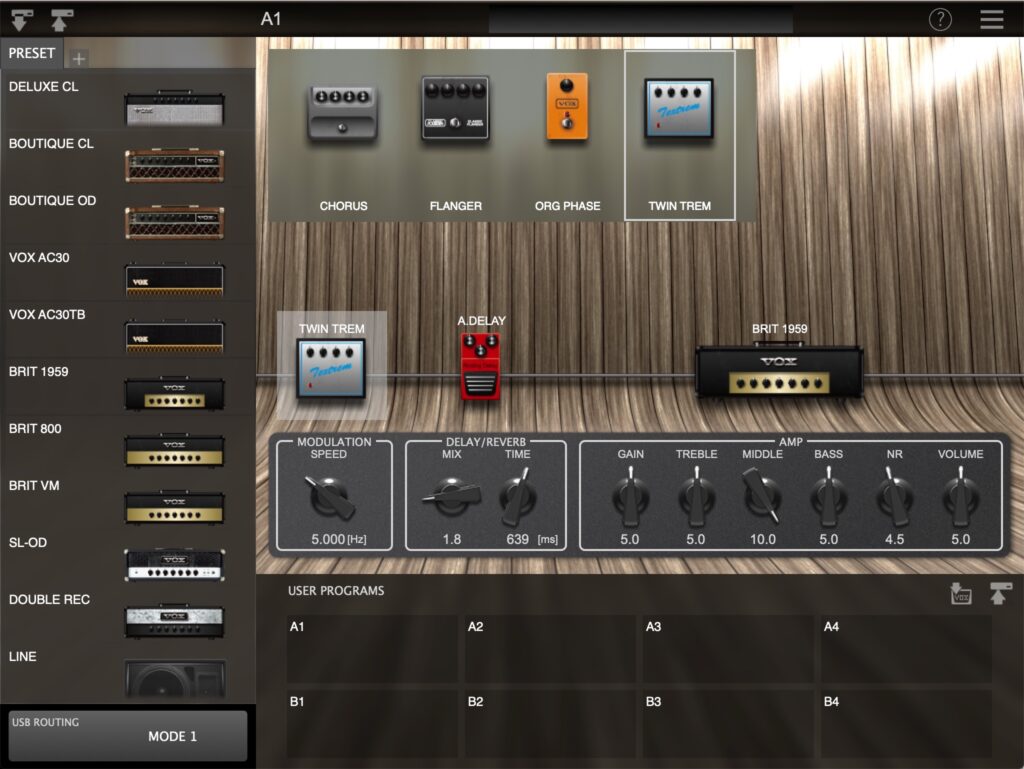This screenshot has width=1024, height=769.
Task: Choose the BRIT 800 amp preset
Action: [x=127, y=444]
